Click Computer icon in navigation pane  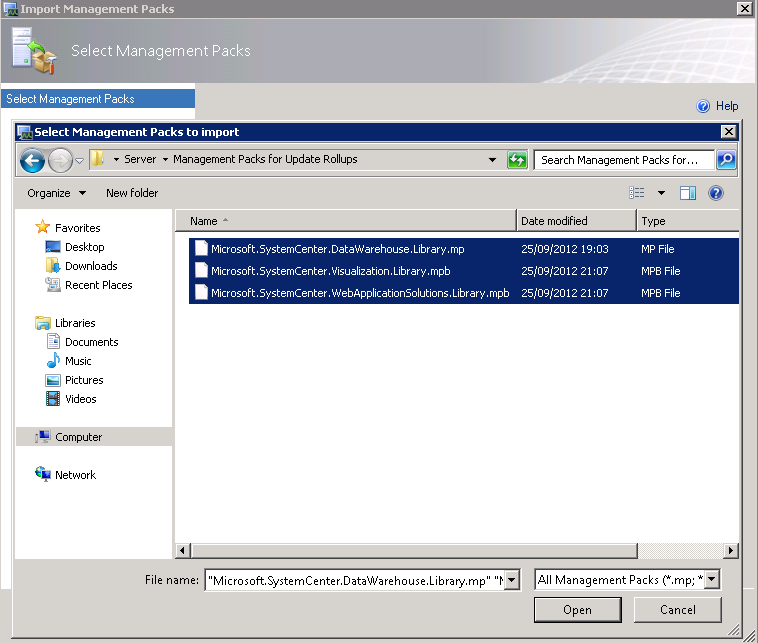tap(43, 437)
